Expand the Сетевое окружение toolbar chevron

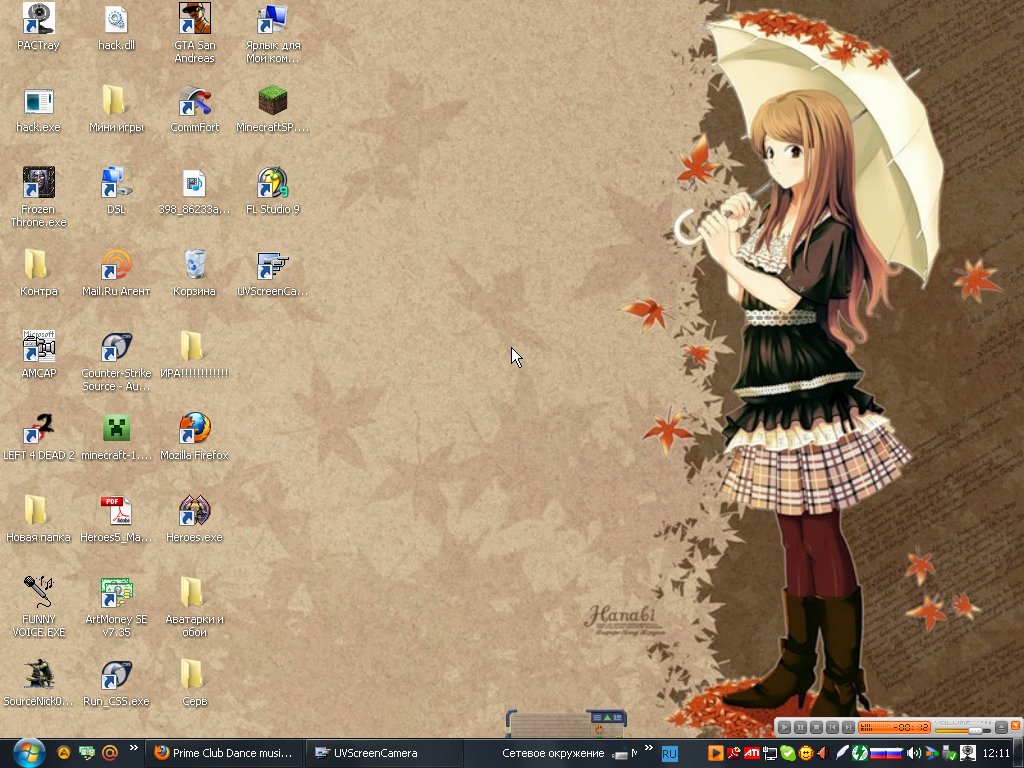pos(648,748)
